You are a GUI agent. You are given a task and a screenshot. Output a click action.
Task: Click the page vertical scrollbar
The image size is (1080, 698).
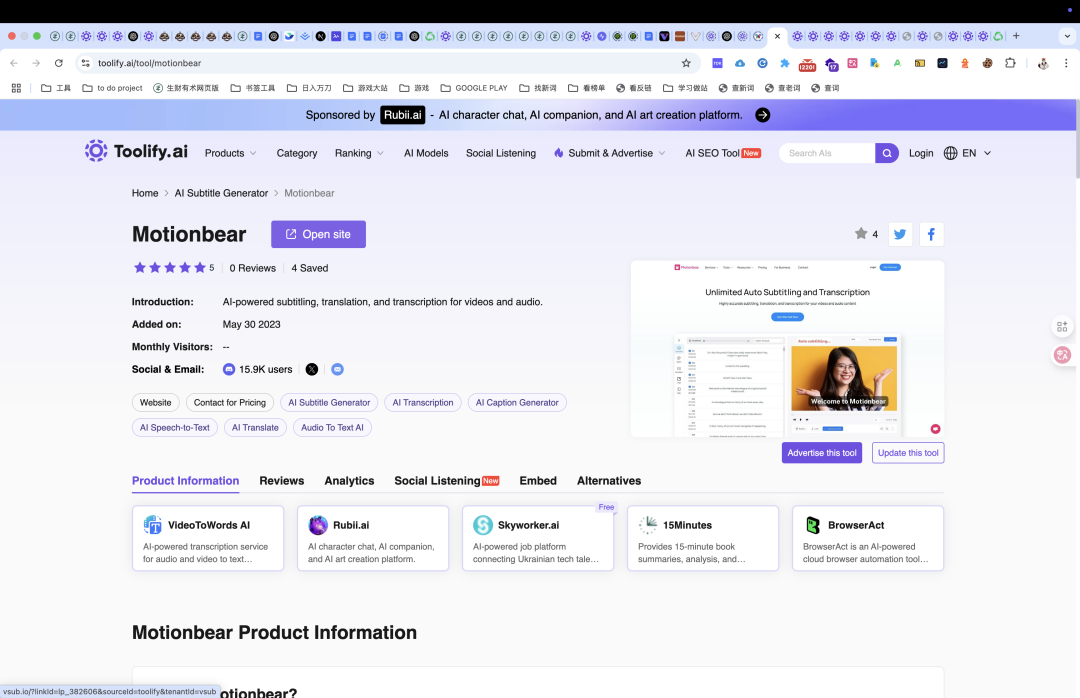[1077, 138]
